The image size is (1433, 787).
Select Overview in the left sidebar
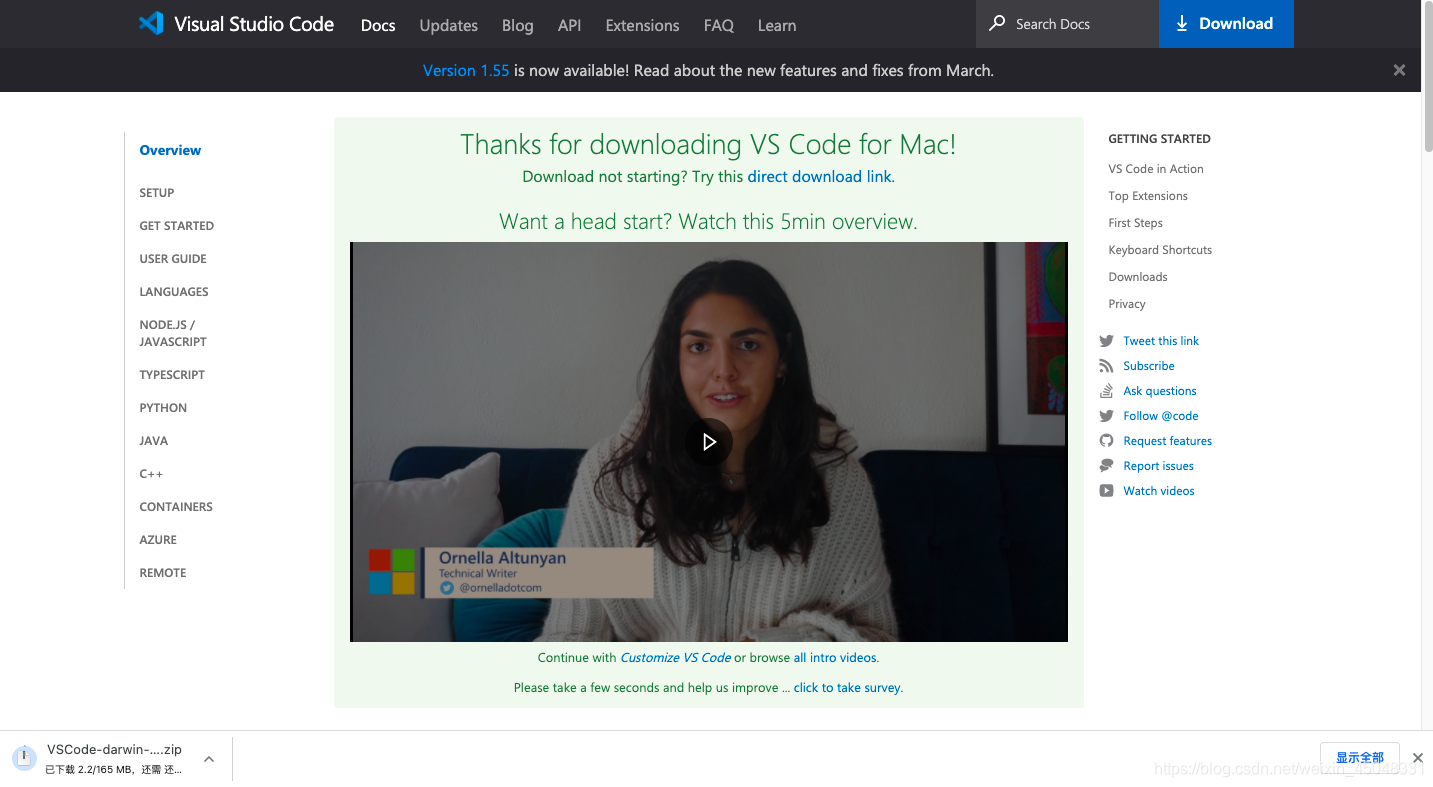pyautogui.click(x=170, y=150)
